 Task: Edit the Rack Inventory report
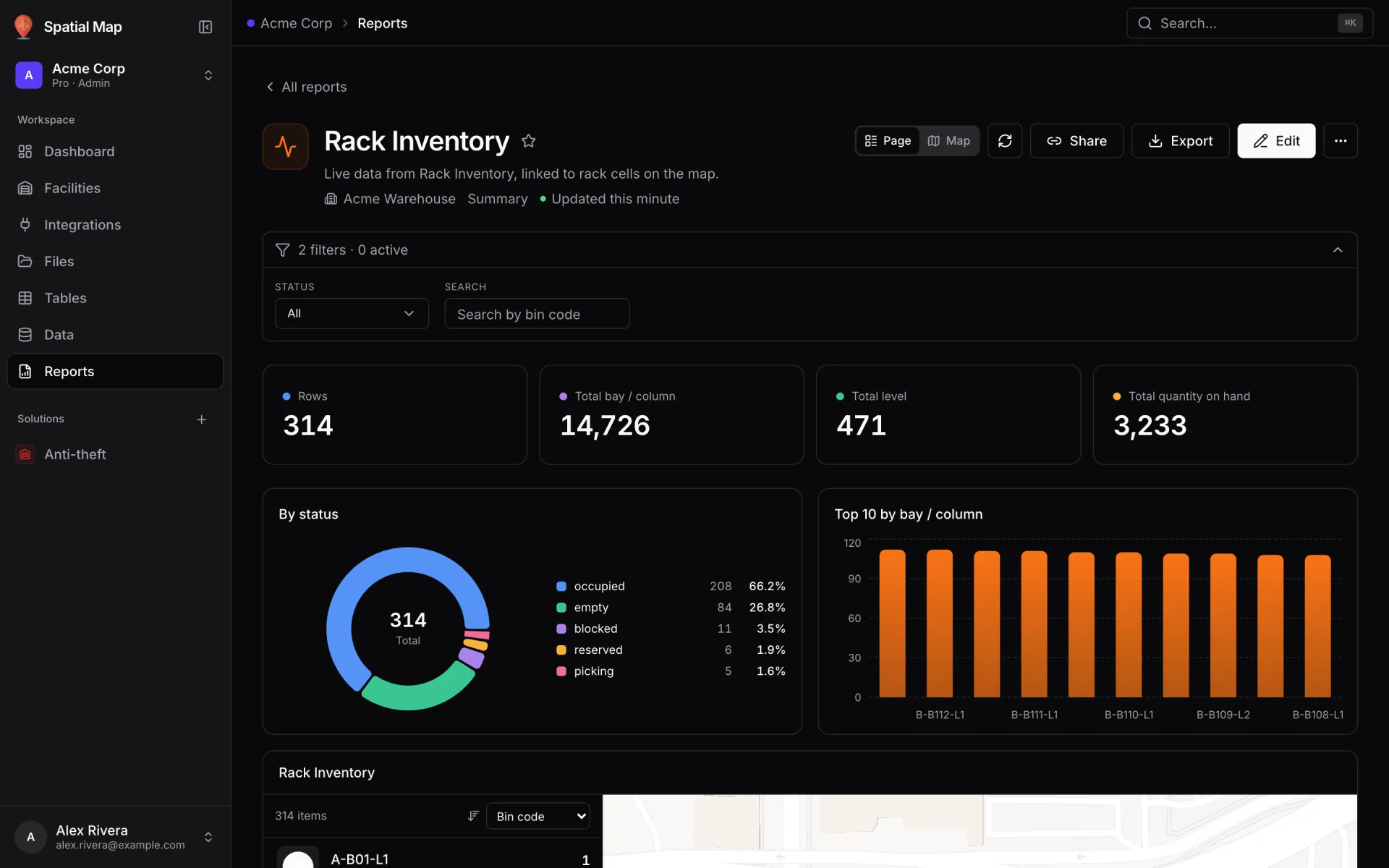click(1276, 141)
